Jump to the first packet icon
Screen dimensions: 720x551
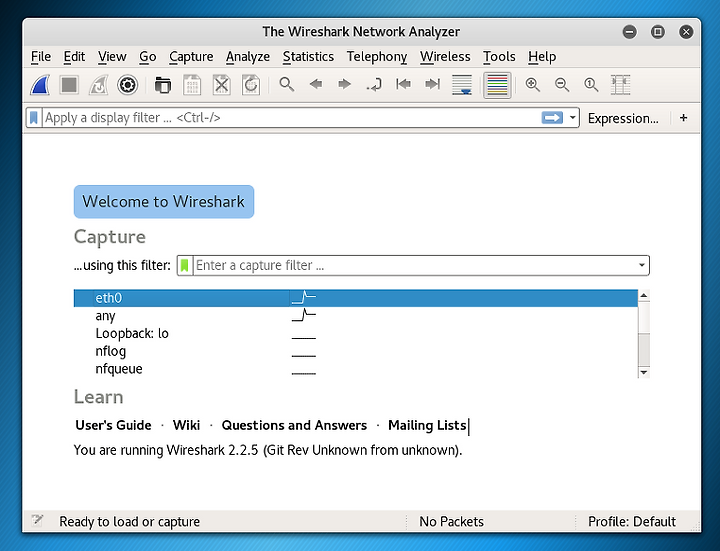tap(403, 84)
